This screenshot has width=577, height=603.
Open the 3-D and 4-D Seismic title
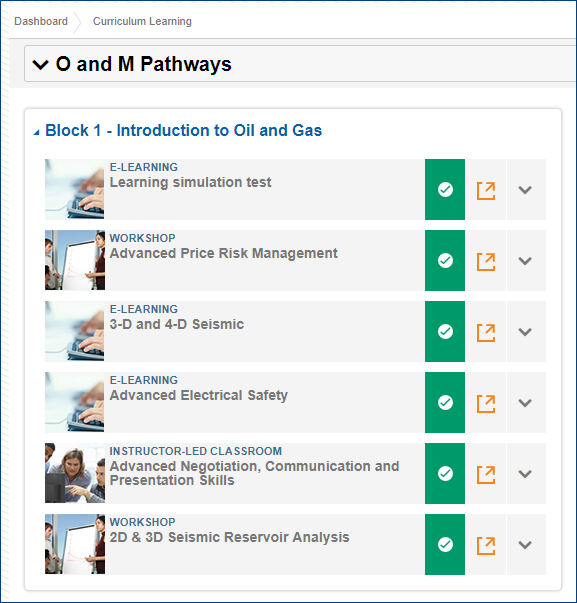point(177,324)
